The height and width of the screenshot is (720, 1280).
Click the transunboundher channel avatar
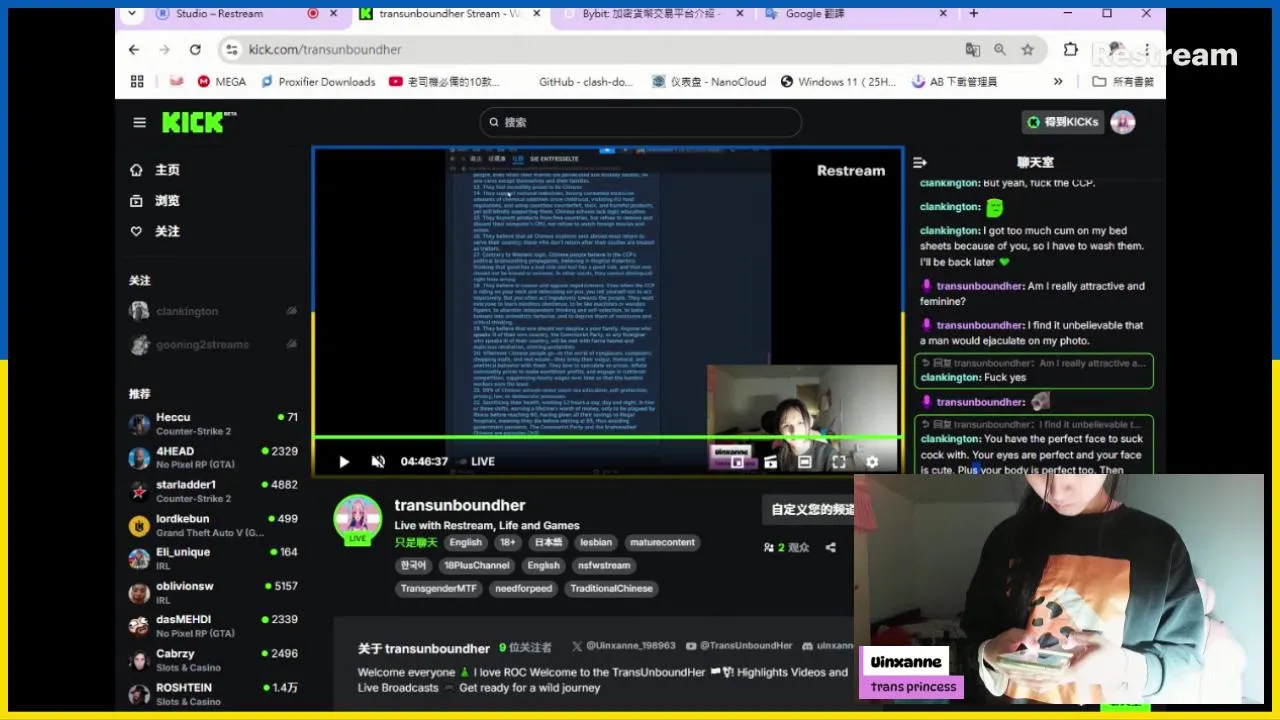click(357, 520)
